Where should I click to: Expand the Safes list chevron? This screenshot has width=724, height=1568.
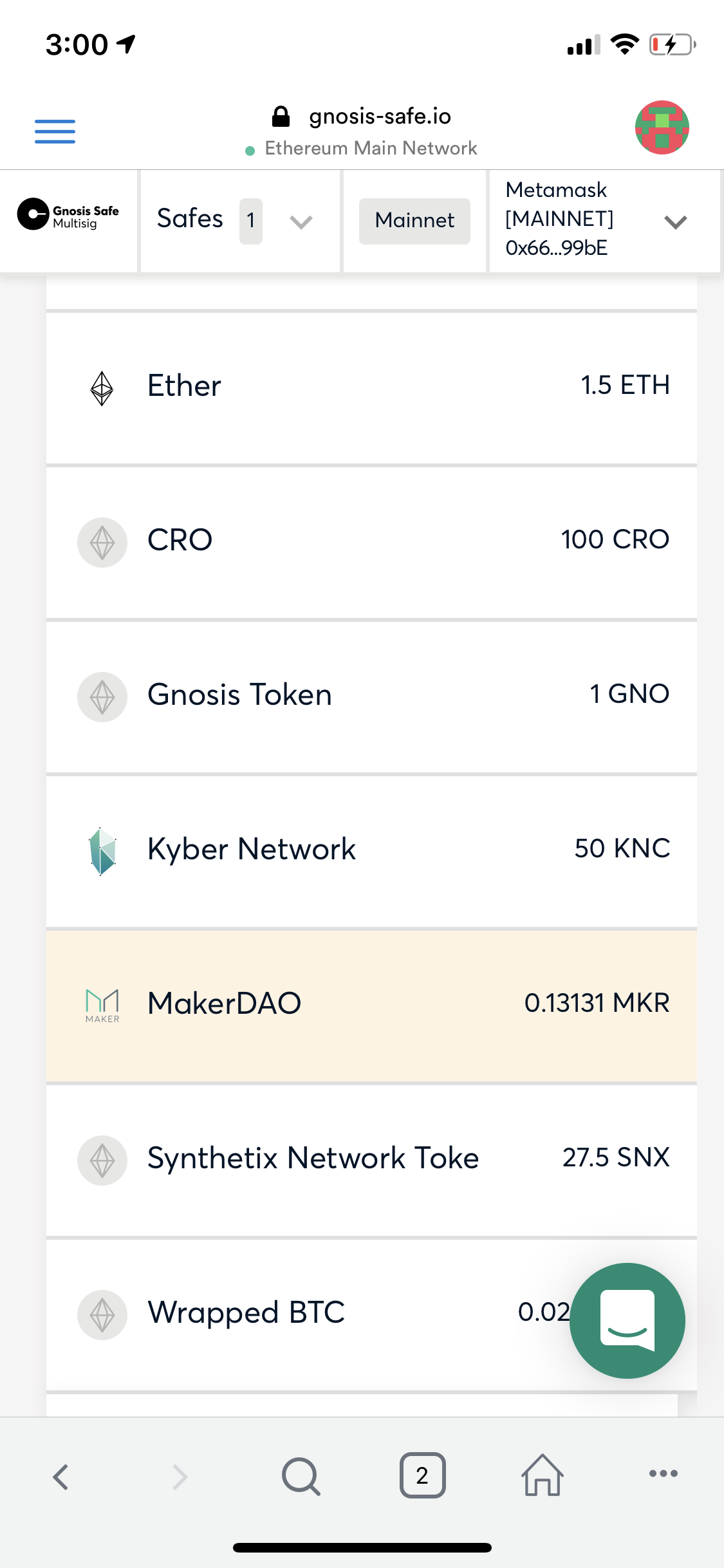(x=301, y=222)
